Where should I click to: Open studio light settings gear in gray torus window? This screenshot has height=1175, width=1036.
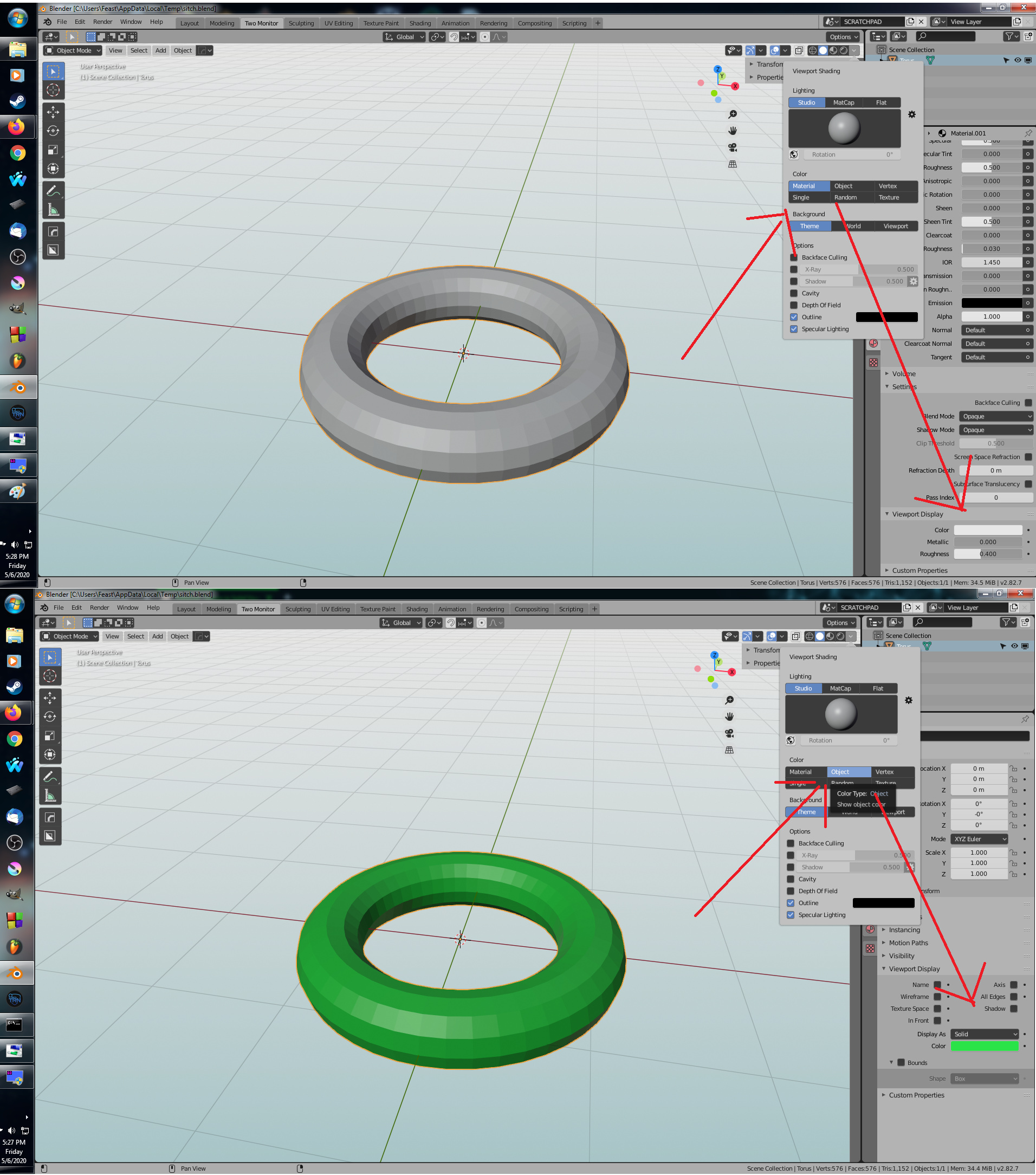912,115
